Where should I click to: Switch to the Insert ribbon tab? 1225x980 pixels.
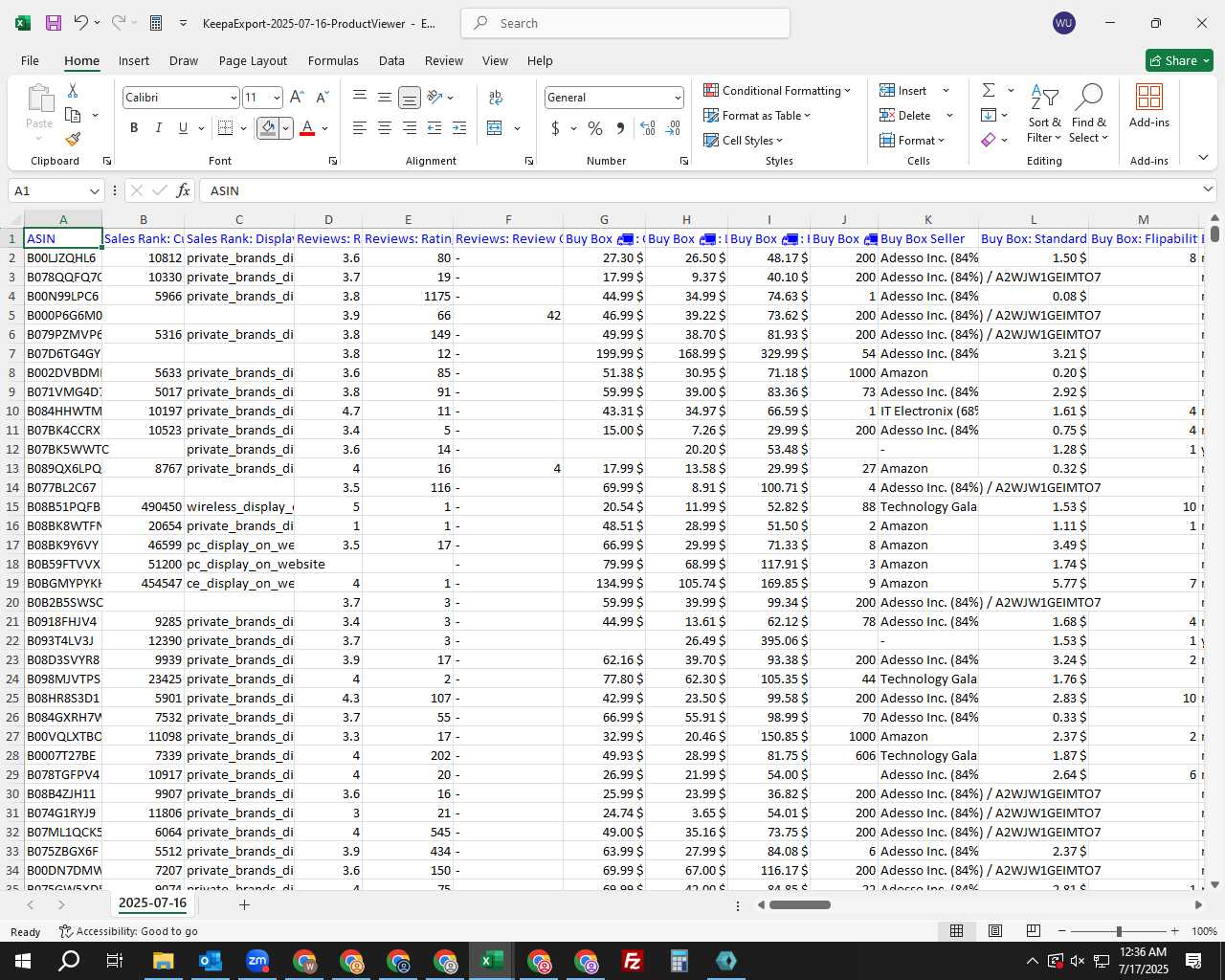134,60
